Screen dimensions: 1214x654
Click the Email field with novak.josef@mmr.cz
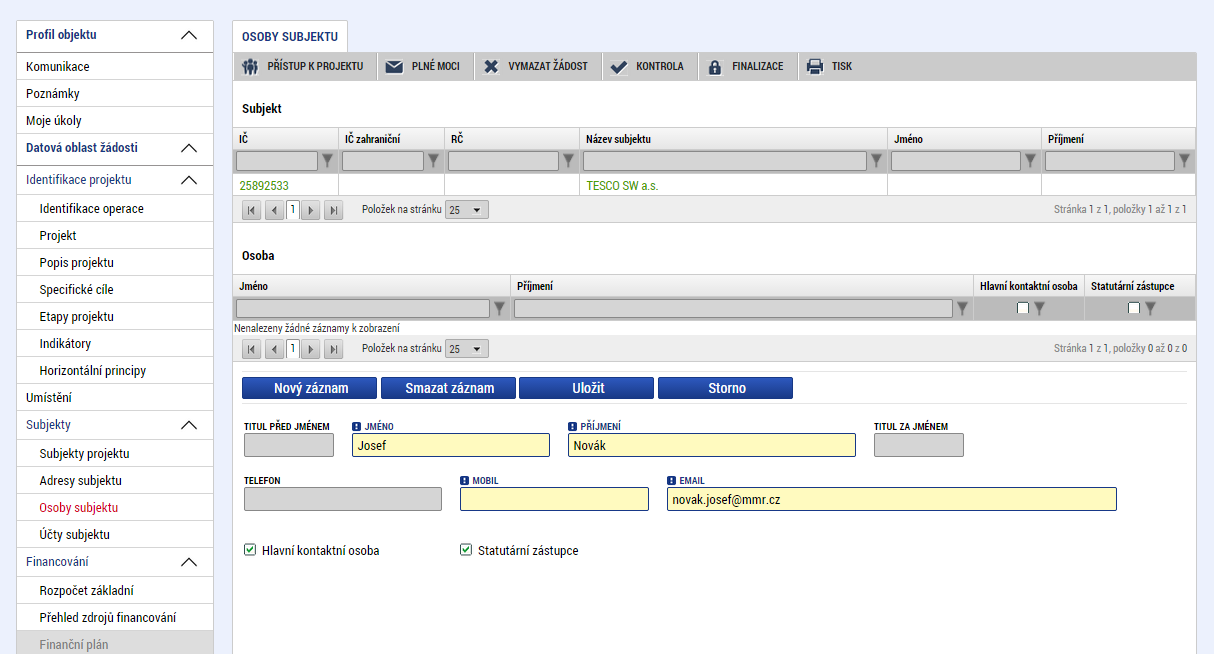[892, 499]
